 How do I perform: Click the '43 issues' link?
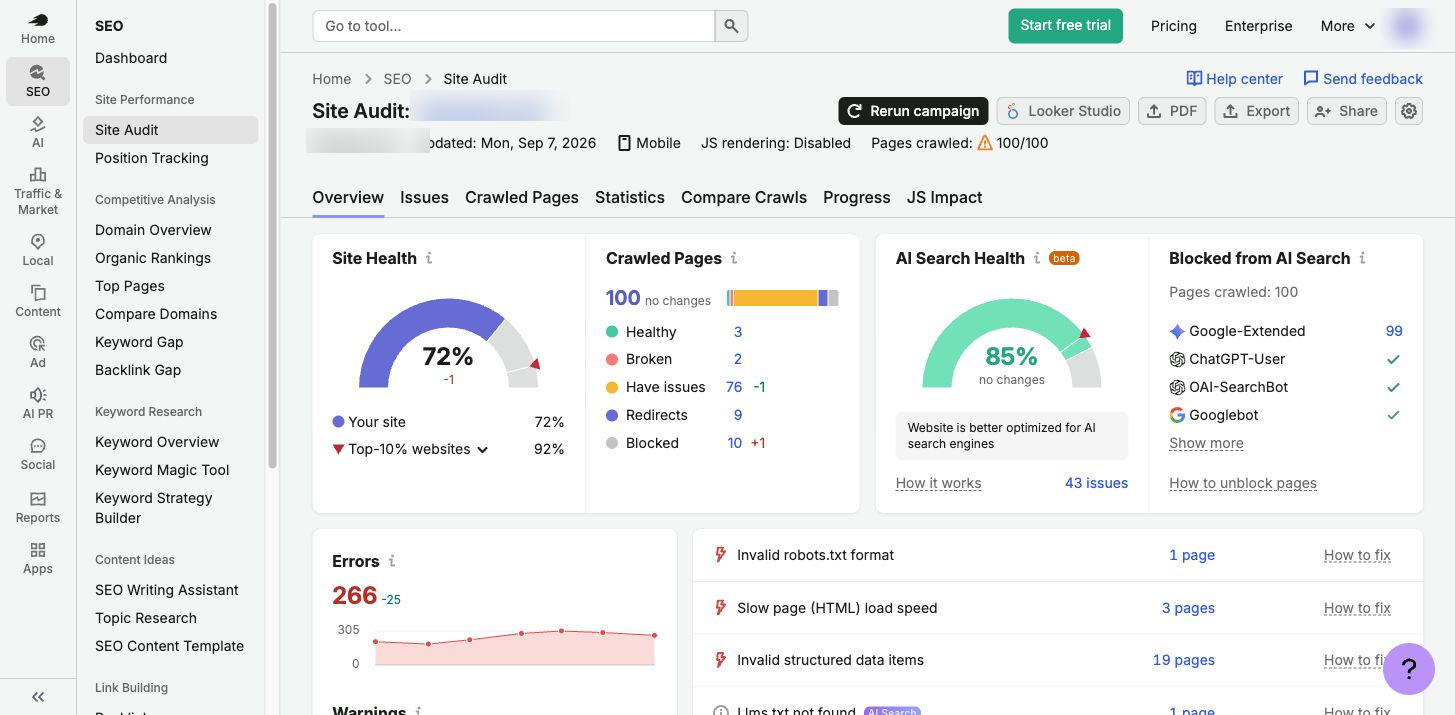[x=1096, y=483]
